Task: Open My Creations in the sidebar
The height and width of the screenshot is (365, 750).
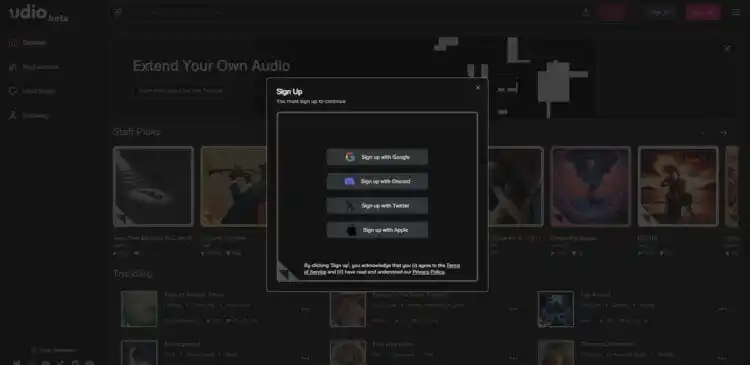Action: pos(33,67)
